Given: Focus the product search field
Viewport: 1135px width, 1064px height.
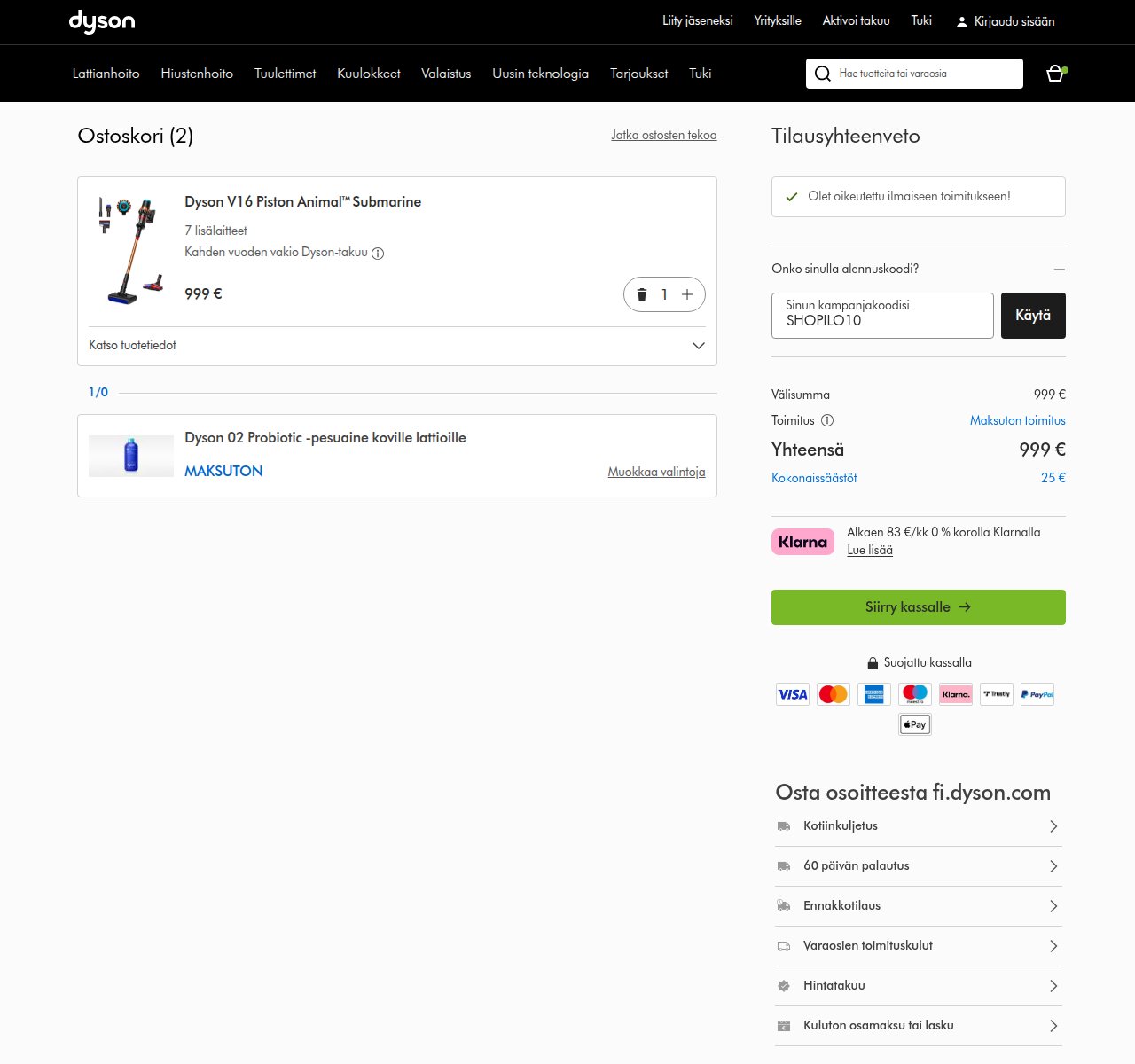Looking at the screenshot, I should (x=914, y=74).
